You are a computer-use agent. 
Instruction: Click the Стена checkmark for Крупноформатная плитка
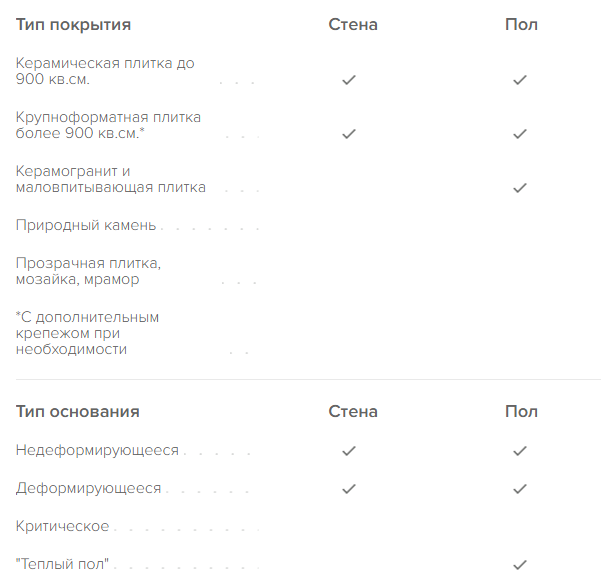(x=349, y=134)
